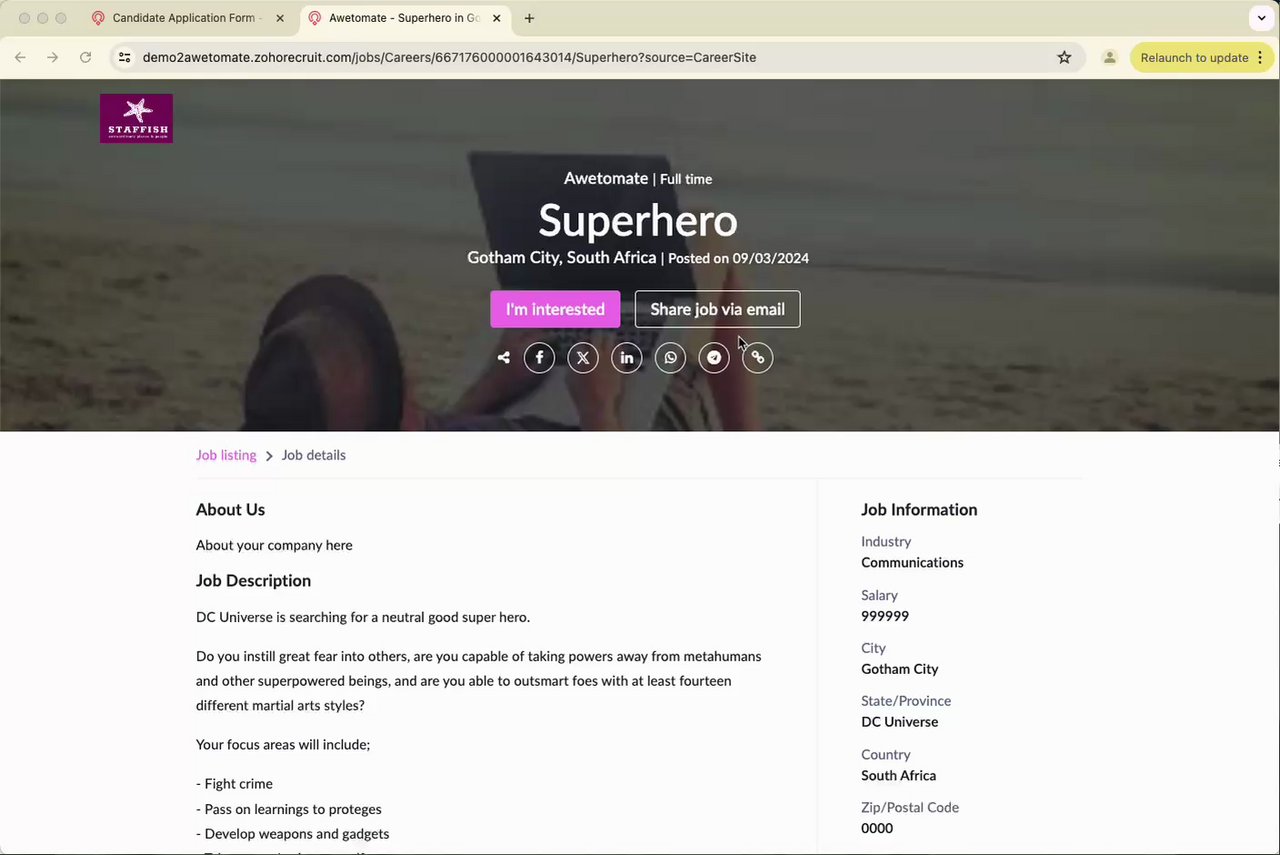Viewport: 1280px width, 855px height.
Task: Share job via WhatsApp
Action: coord(670,358)
